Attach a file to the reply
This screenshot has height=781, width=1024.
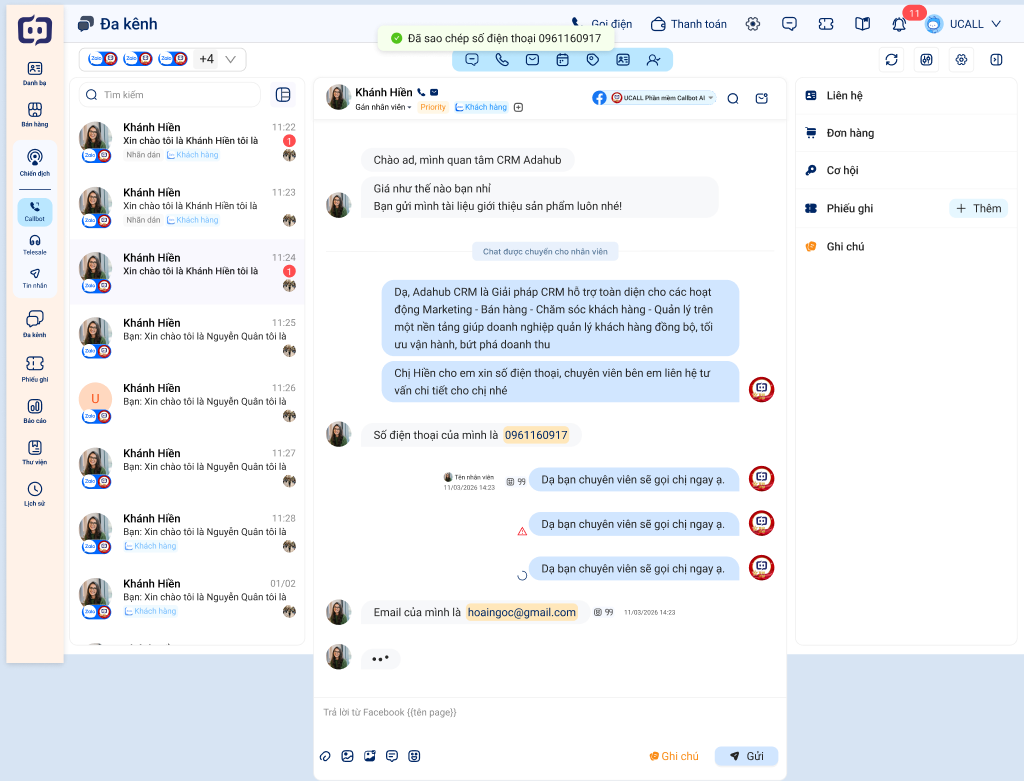click(x=325, y=756)
